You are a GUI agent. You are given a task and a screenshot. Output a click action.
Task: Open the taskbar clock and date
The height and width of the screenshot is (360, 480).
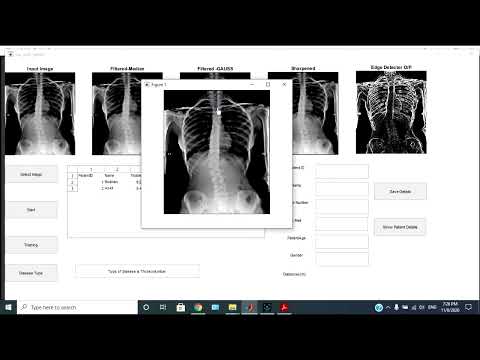450,307
